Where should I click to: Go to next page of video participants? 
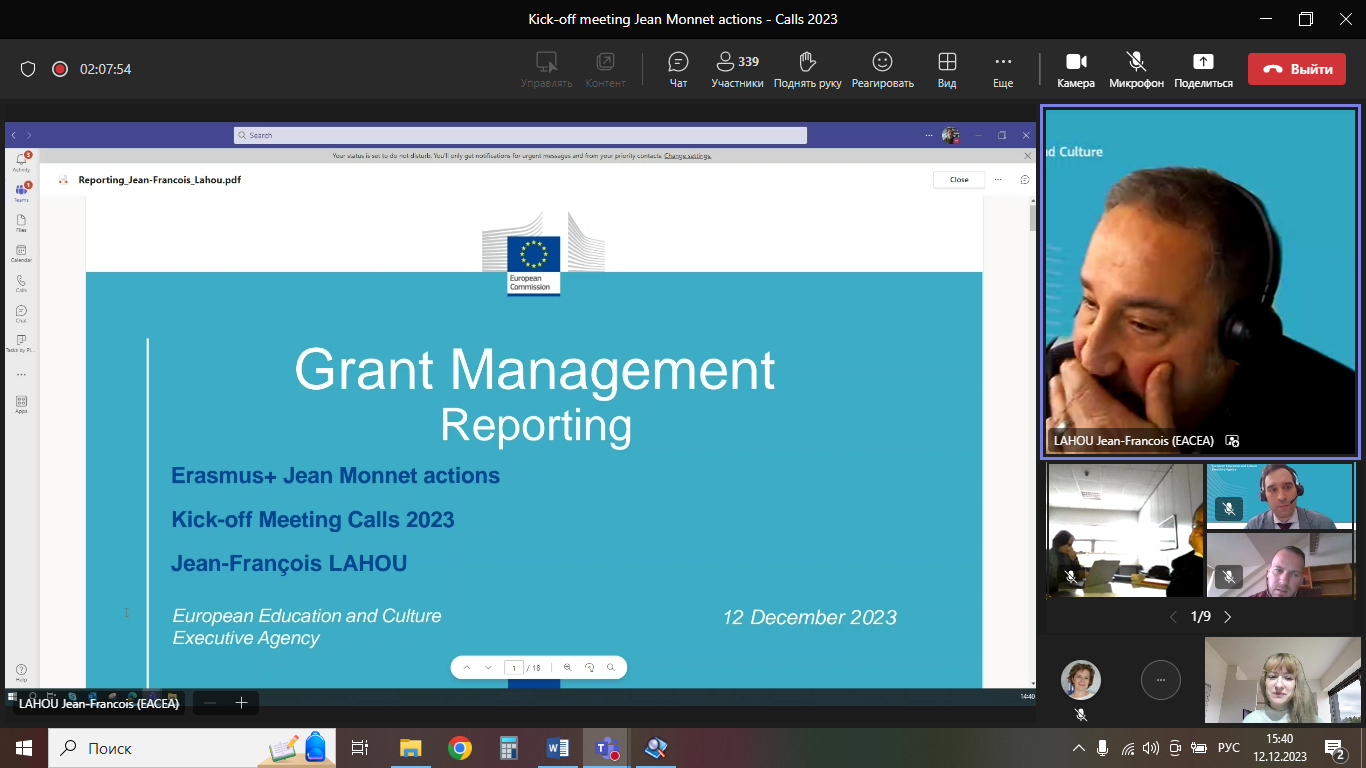[1228, 617]
